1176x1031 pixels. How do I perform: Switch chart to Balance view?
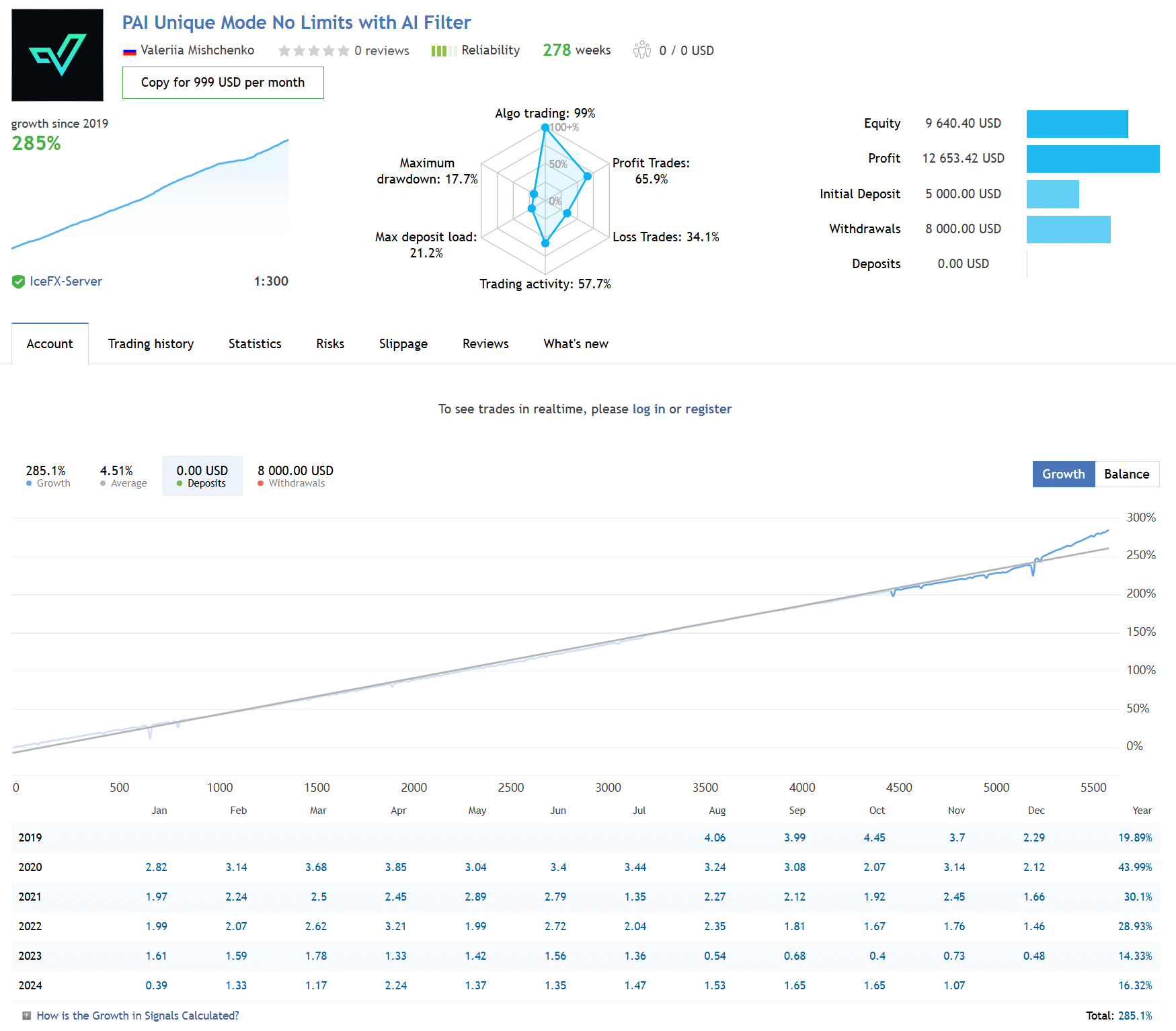click(1126, 474)
